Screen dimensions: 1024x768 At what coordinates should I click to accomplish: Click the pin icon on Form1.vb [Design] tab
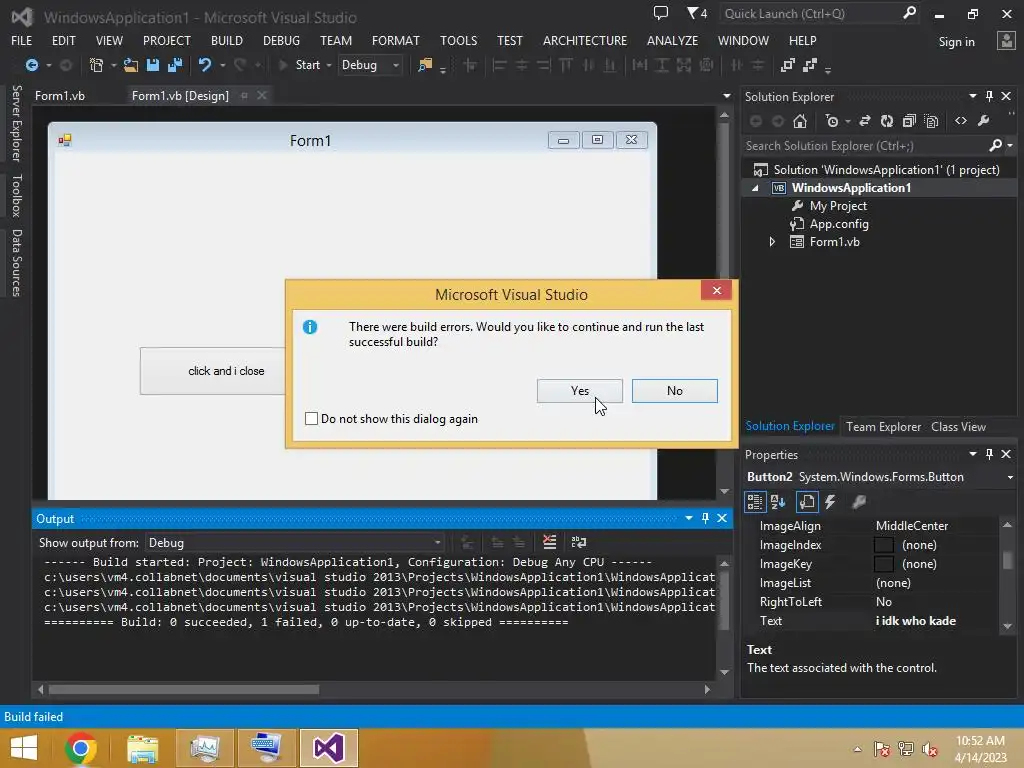pos(244,96)
